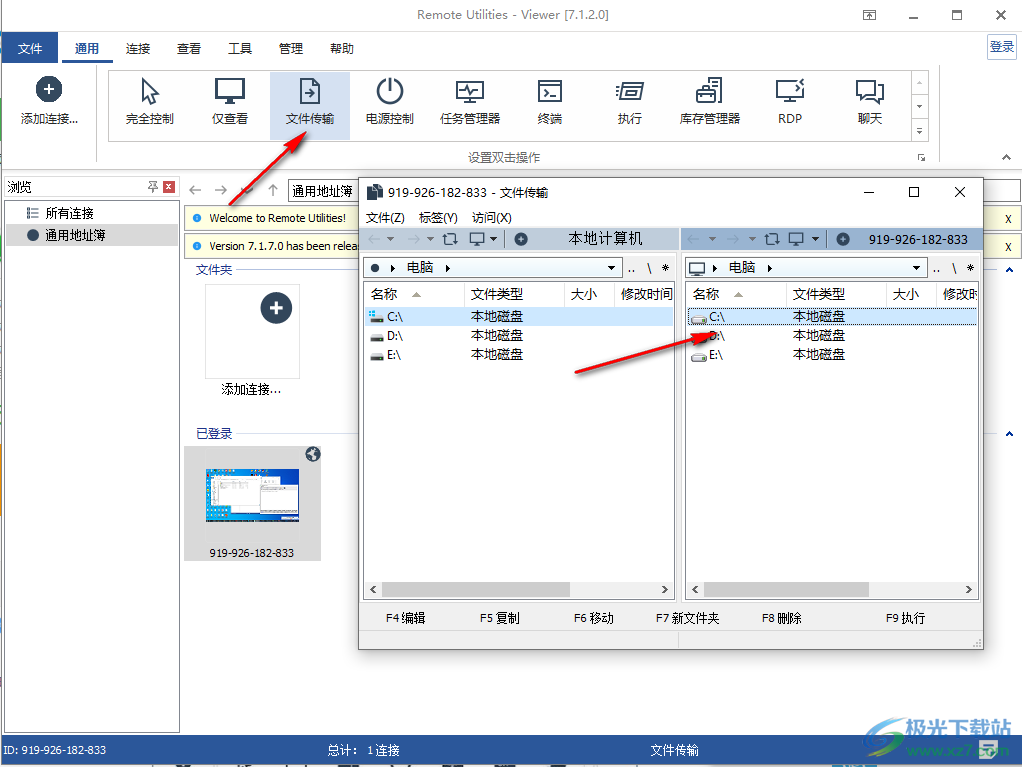The image size is (1022, 767).
Task: Dismiss the Welcome to Remote Utilities notification
Action: pyautogui.click(x=1008, y=219)
